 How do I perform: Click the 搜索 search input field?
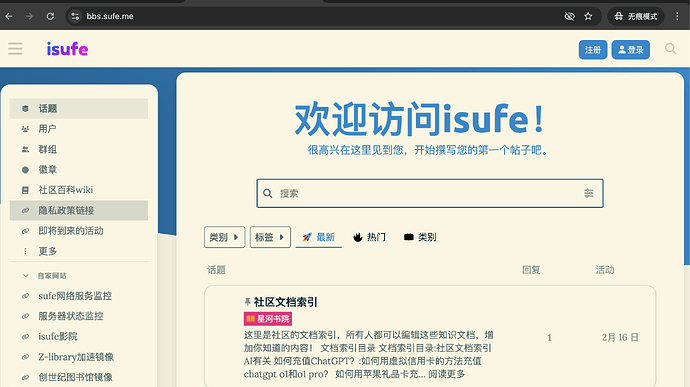point(429,193)
